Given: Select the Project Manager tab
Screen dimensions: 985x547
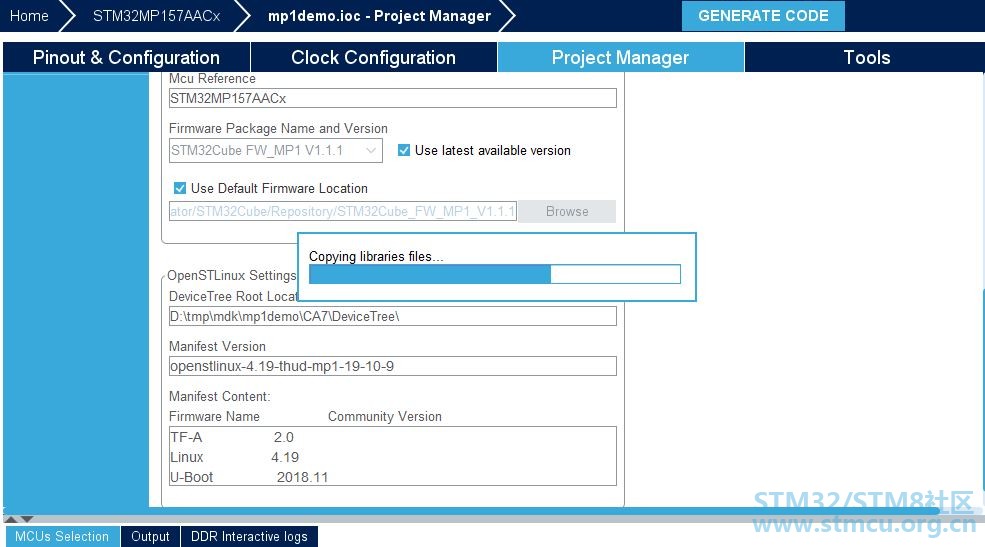Looking at the screenshot, I should coord(620,57).
